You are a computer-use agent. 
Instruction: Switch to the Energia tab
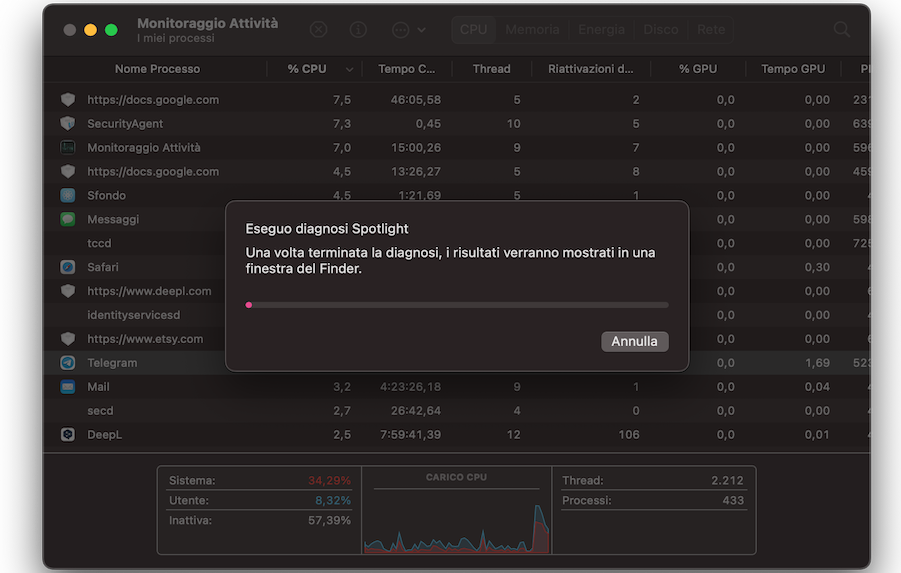coord(601,29)
